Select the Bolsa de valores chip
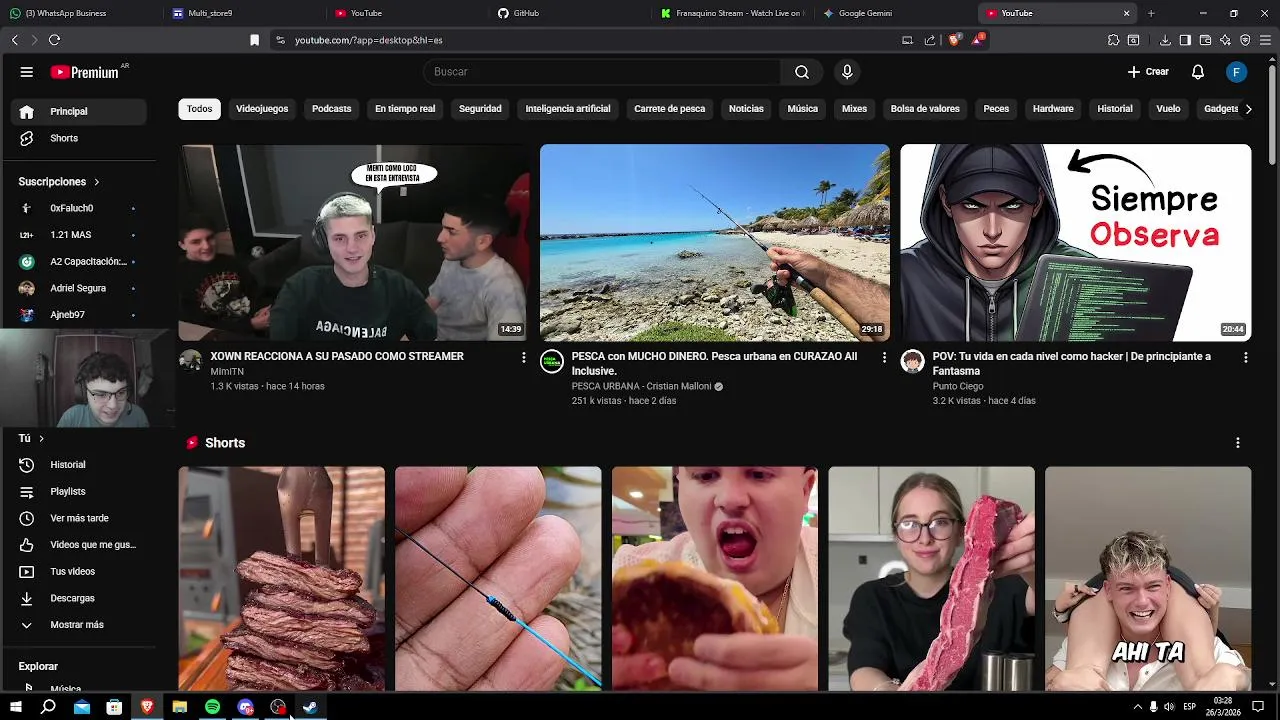 tap(925, 109)
